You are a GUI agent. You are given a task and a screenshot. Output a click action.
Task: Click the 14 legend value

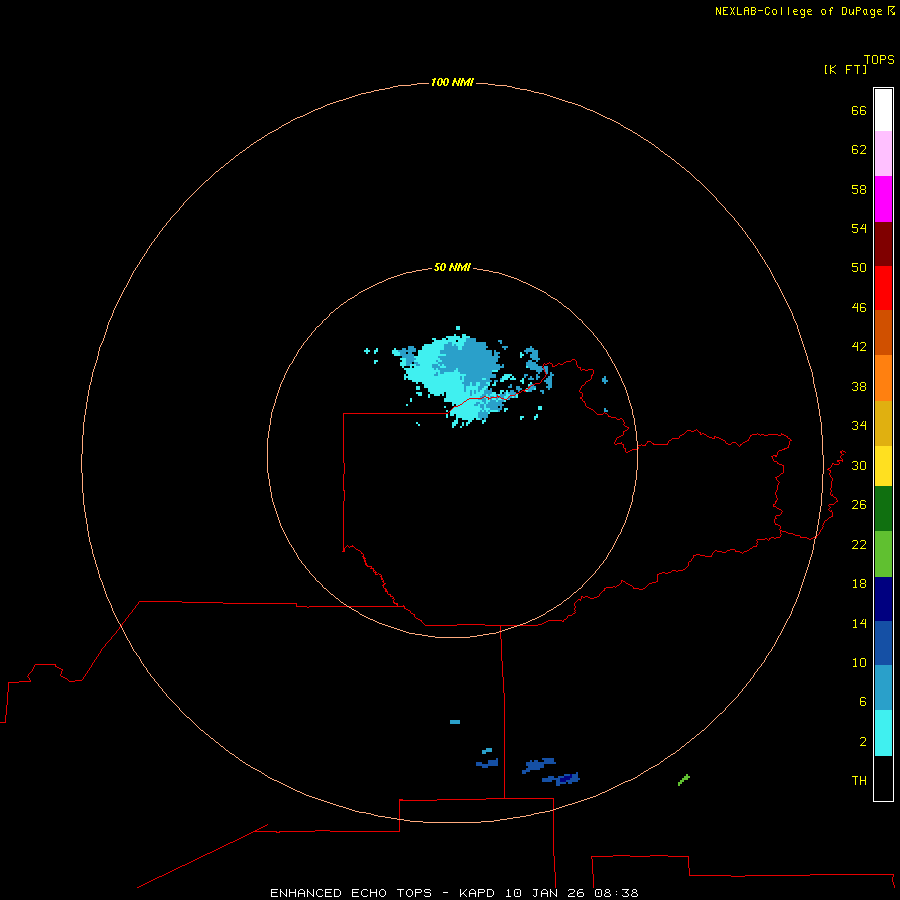click(859, 623)
